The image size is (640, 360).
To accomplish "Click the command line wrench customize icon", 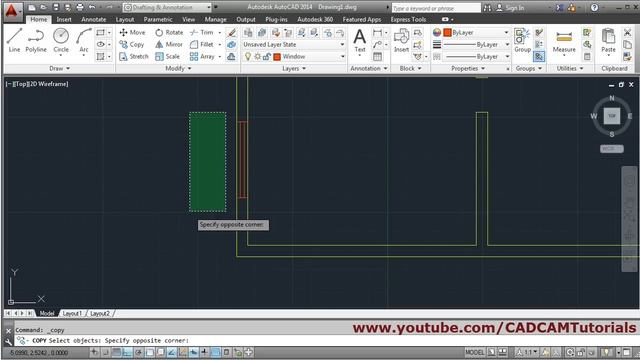I will coord(9,341).
